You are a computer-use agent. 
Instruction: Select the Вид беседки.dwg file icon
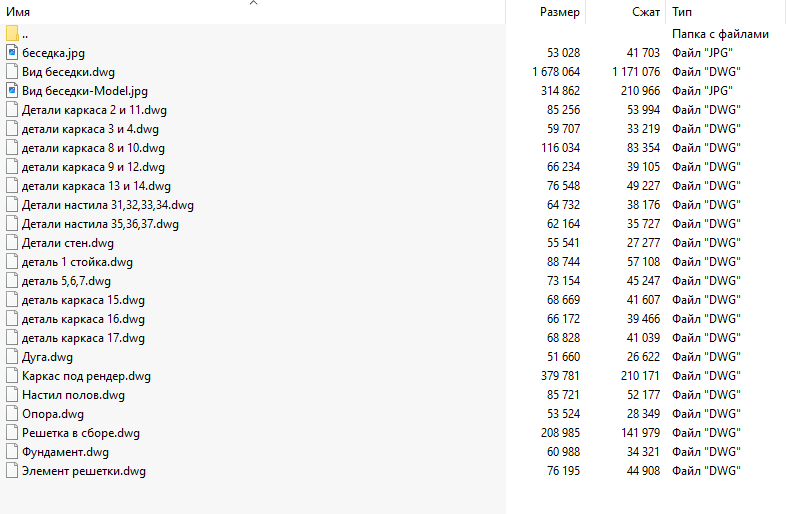(x=13, y=72)
